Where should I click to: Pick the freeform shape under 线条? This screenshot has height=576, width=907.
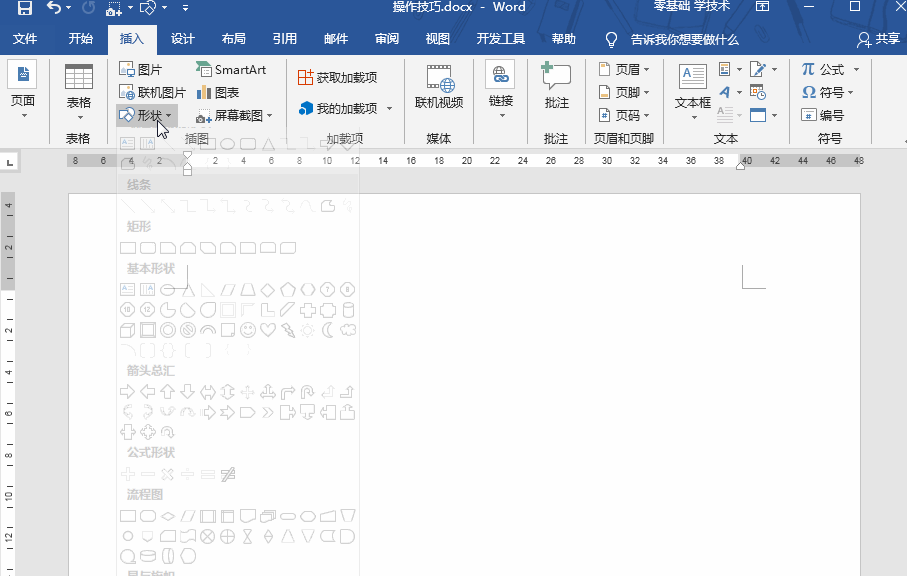point(328,205)
